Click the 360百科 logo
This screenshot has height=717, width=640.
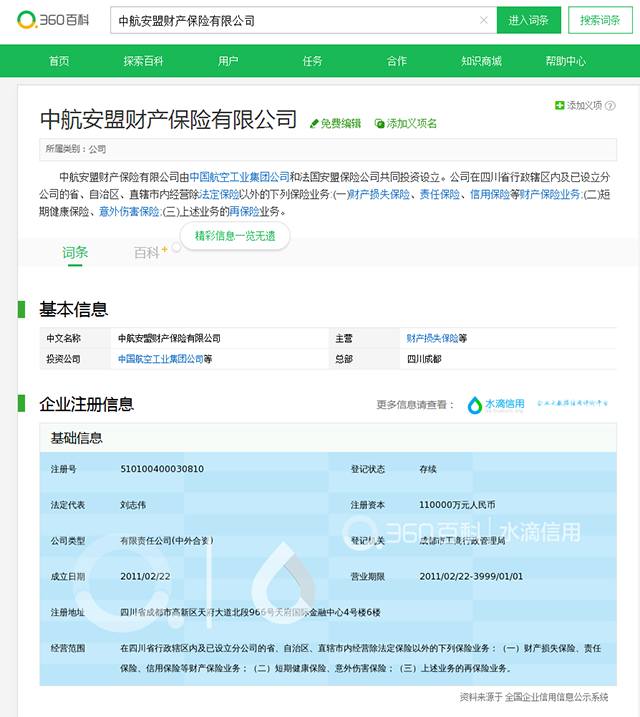[53, 20]
